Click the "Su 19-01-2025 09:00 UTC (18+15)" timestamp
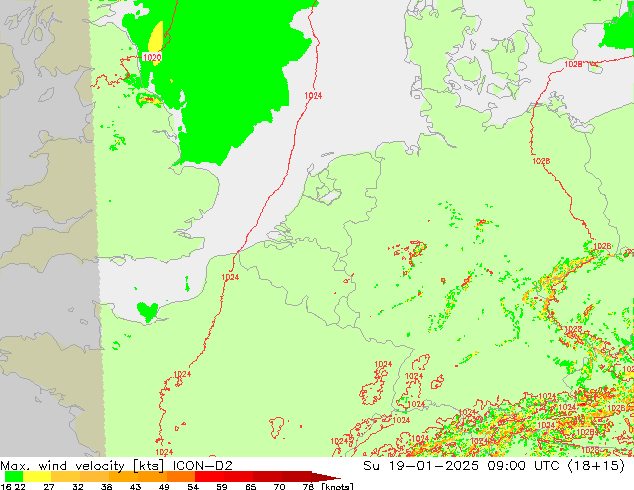 (494, 466)
